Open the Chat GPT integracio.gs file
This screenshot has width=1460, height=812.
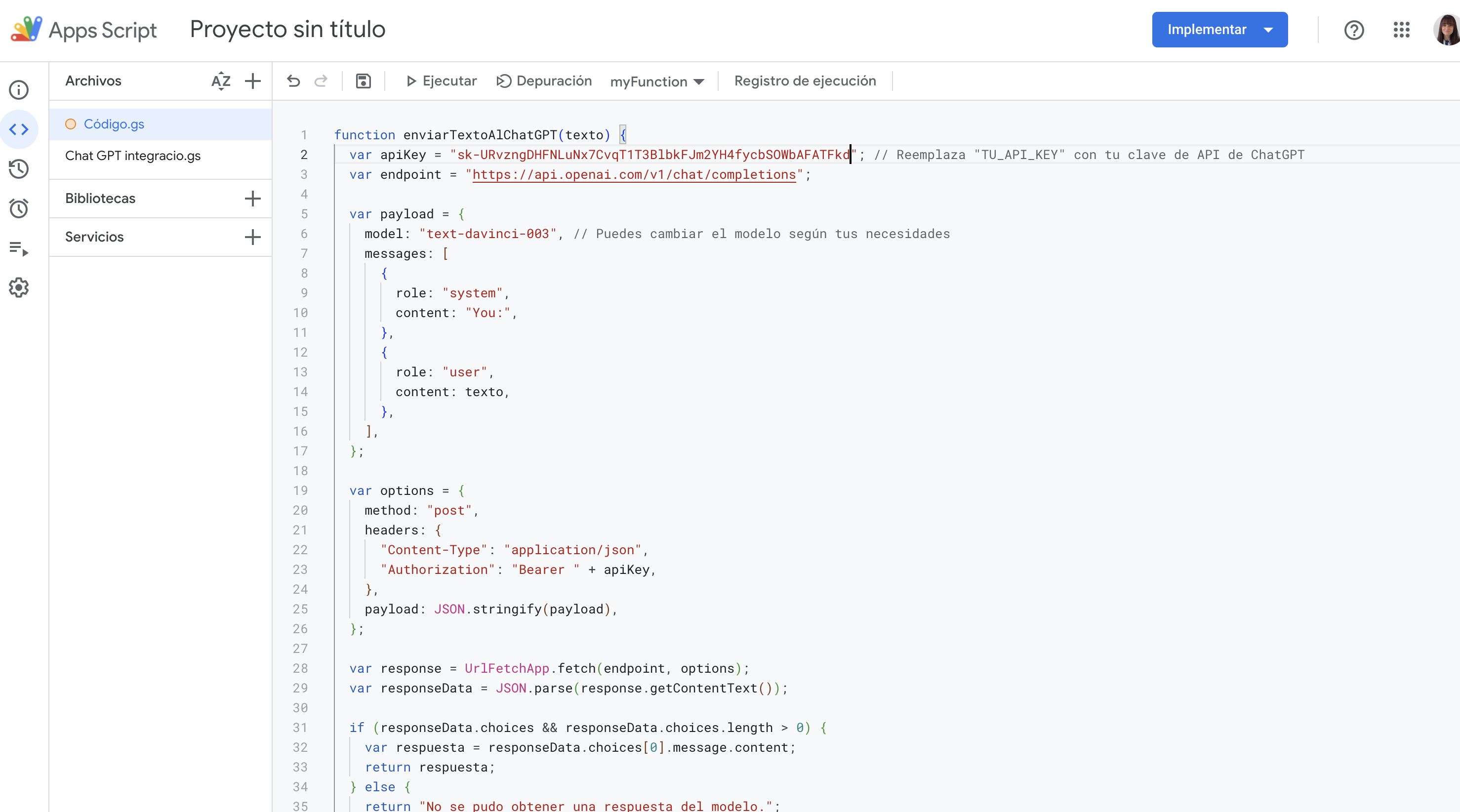tap(133, 156)
